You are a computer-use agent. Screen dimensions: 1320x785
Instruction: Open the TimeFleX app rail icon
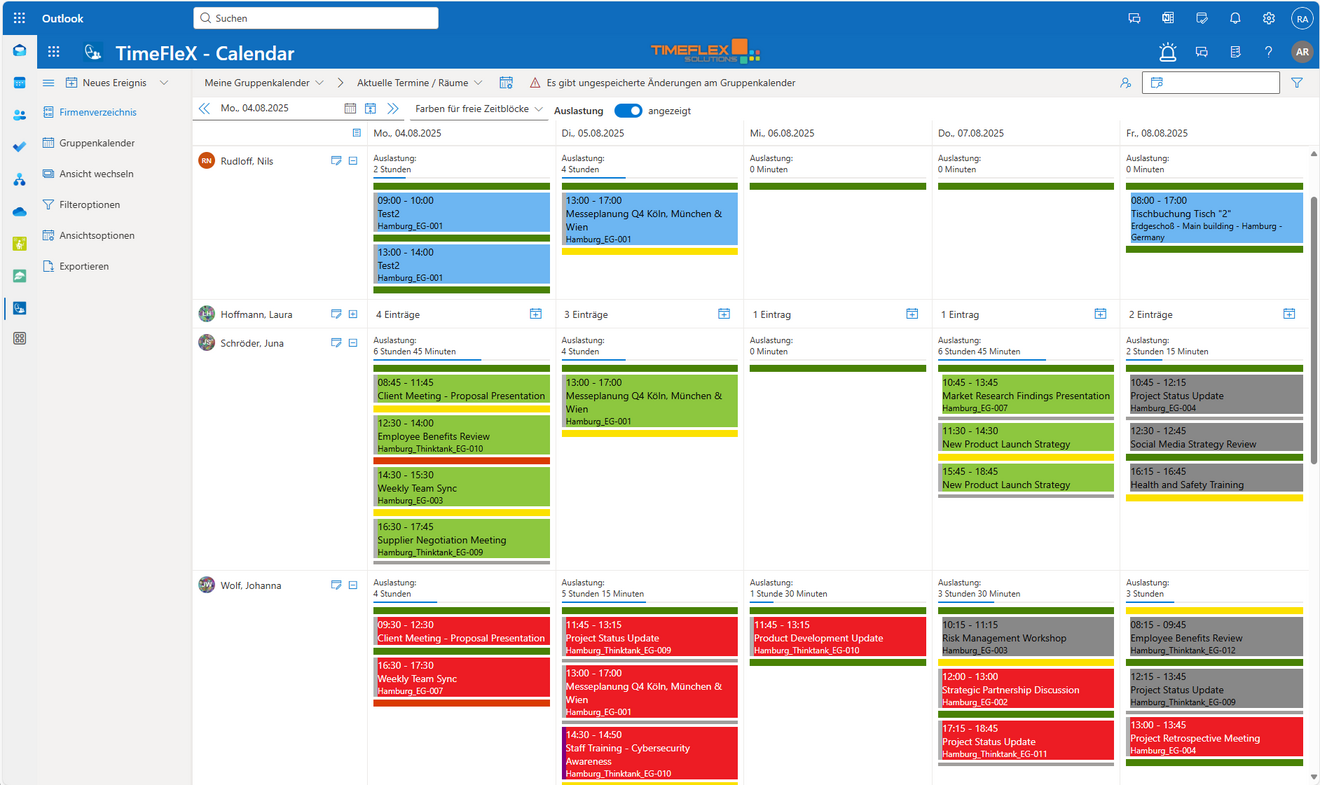tap(19, 308)
